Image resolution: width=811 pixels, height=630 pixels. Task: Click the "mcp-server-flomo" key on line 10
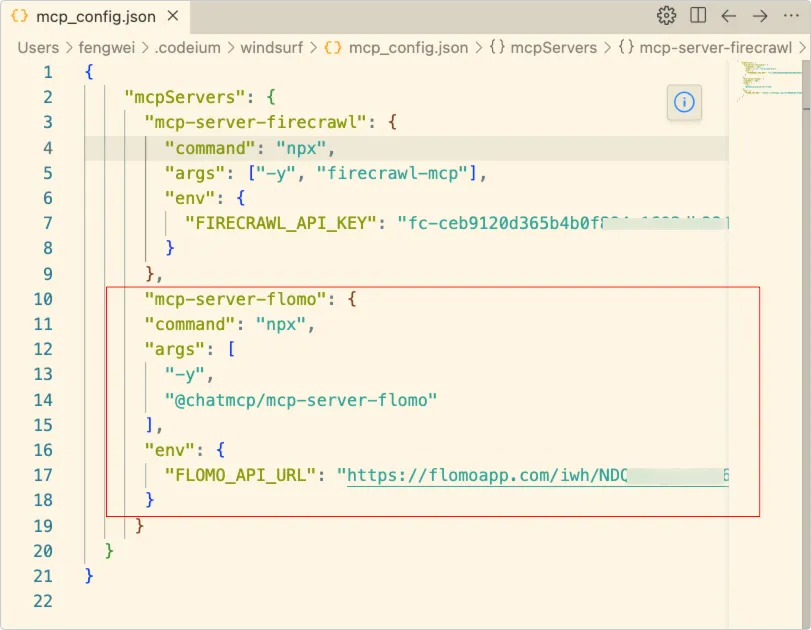235,299
